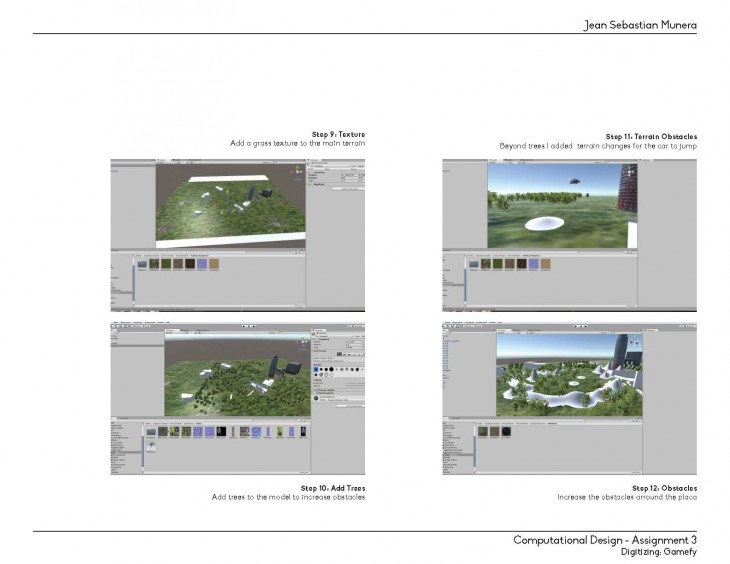The width and height of the screenshot is (730, 564).
Task: Select the first blue hierarchy item in Step 12 screenshot
Action: [449, 340]
